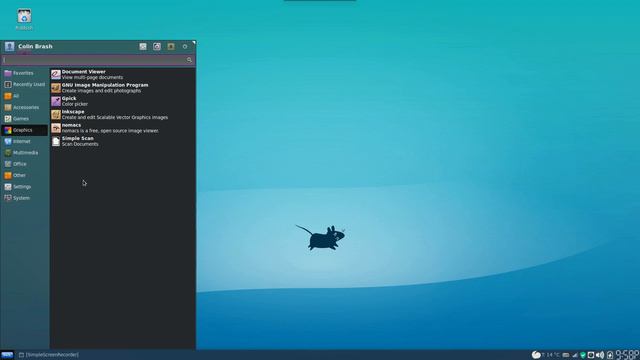
Task: Select the Favorites category
Action: point(24,73)
